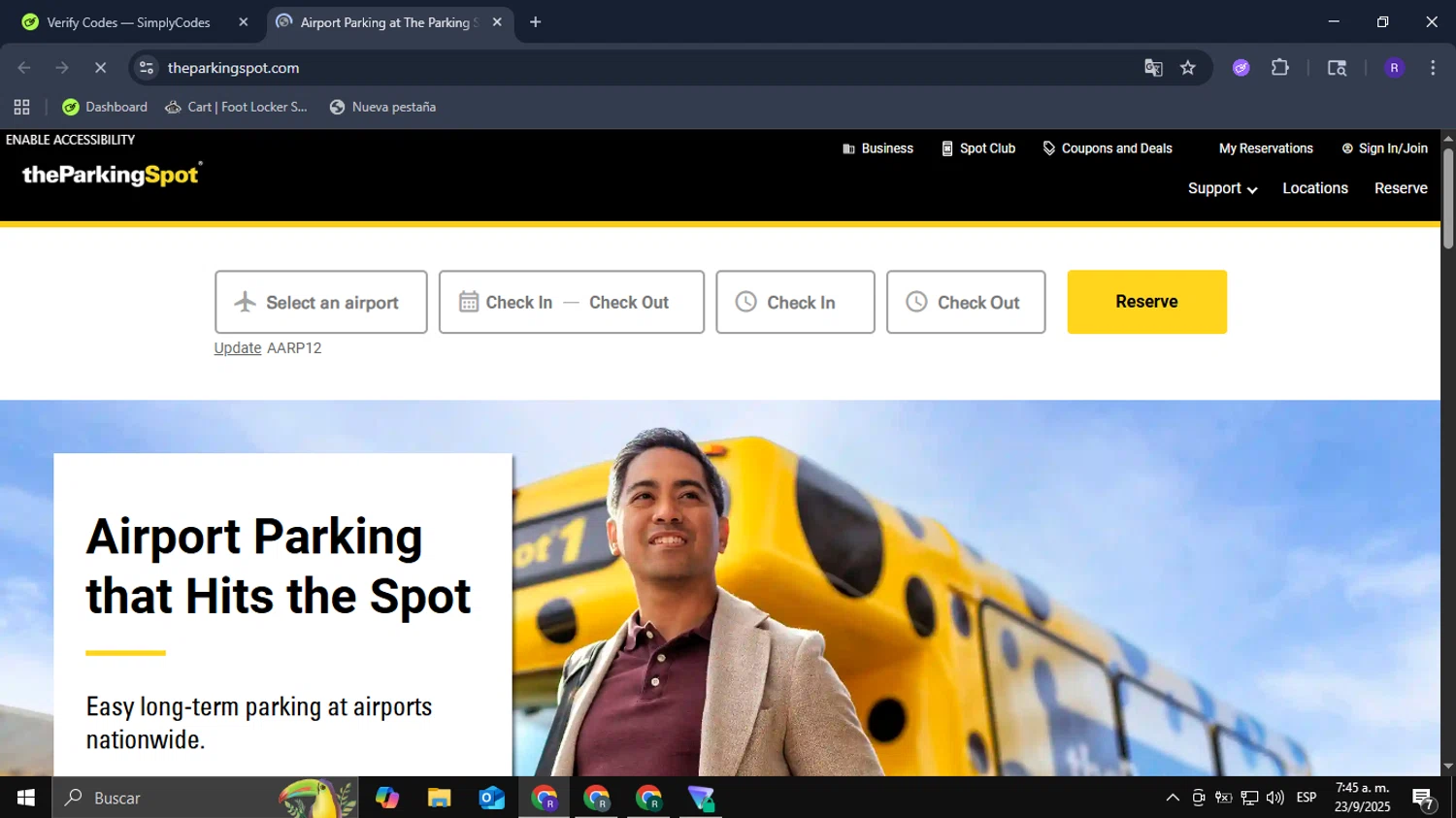The image size is (1456, 818).
Task: Click ENABLE ACCESSIBILITY link
Action: pyautogui.click(x=70, y=140)
